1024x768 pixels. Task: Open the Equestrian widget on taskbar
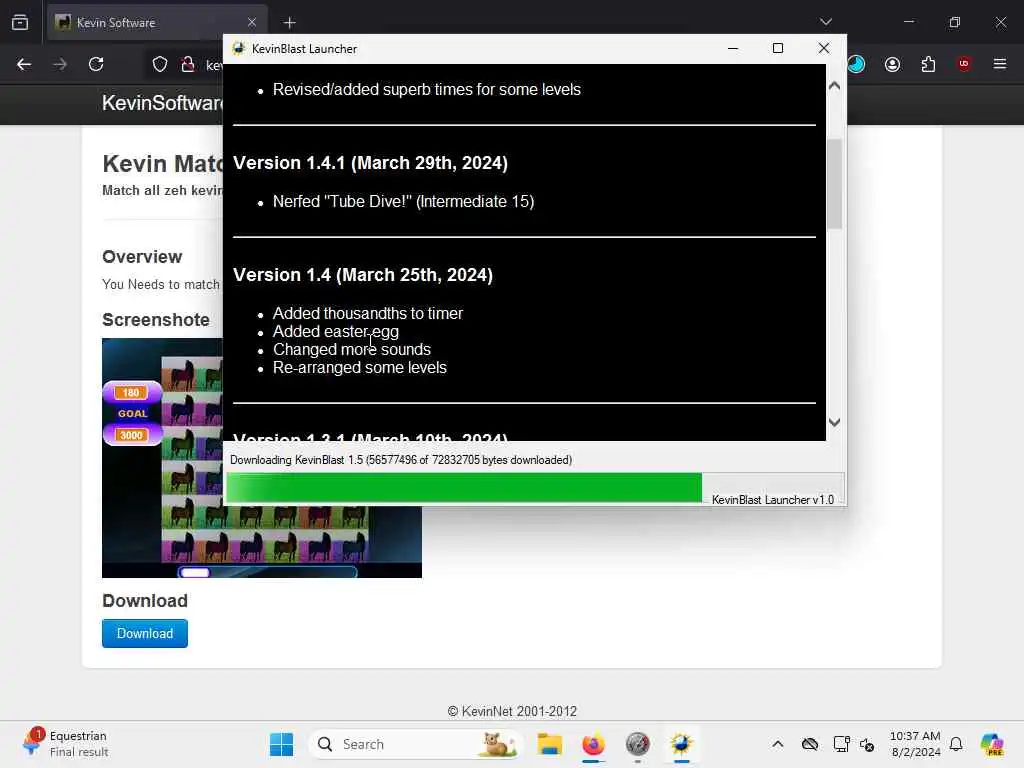point(65,744)
